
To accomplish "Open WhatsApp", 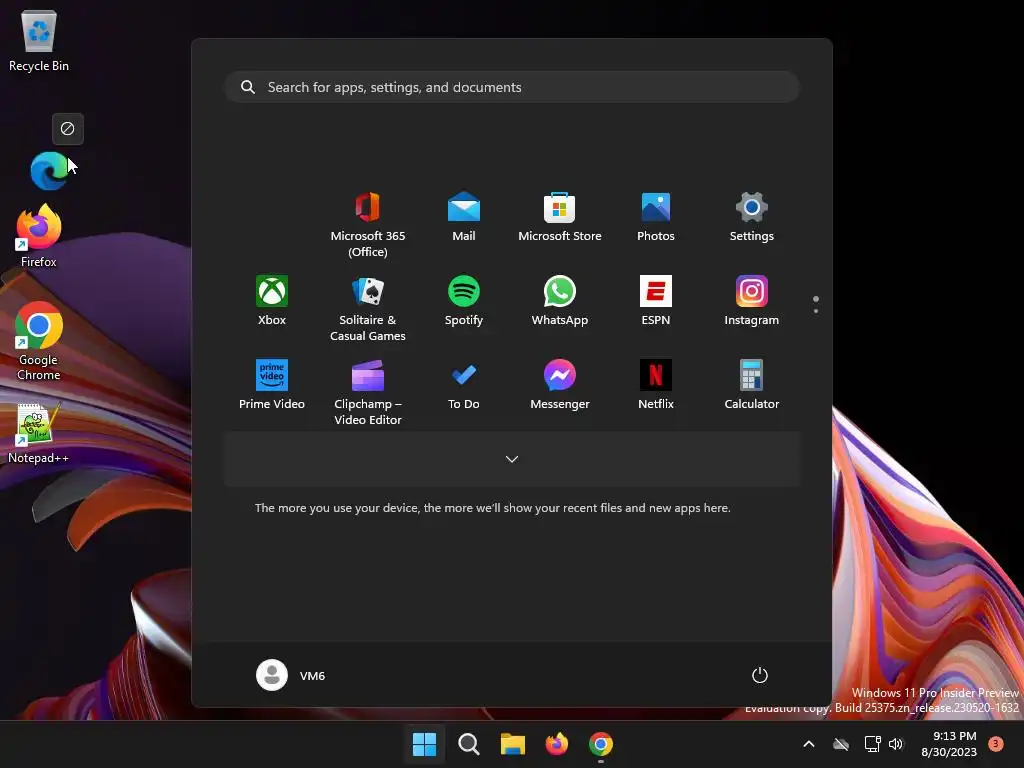I will point(560,300).
